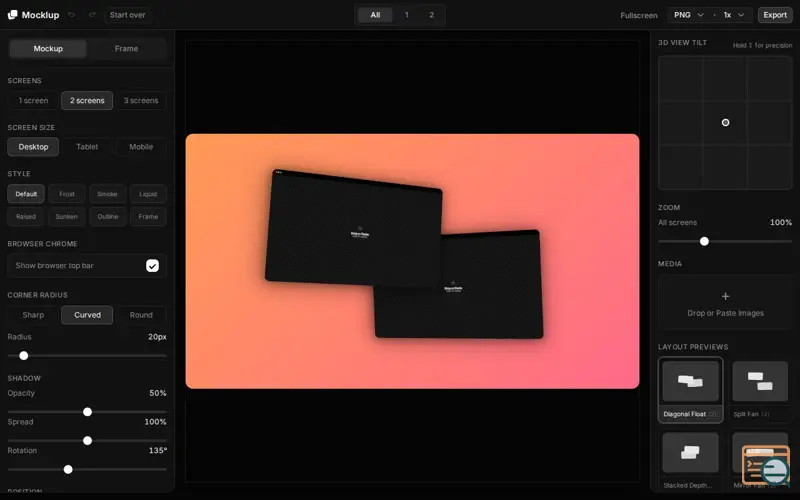Image resolution: width=800 pixels, height=500 pixels.
Task: Click the redo arrow icon
Action: (92, 15)
